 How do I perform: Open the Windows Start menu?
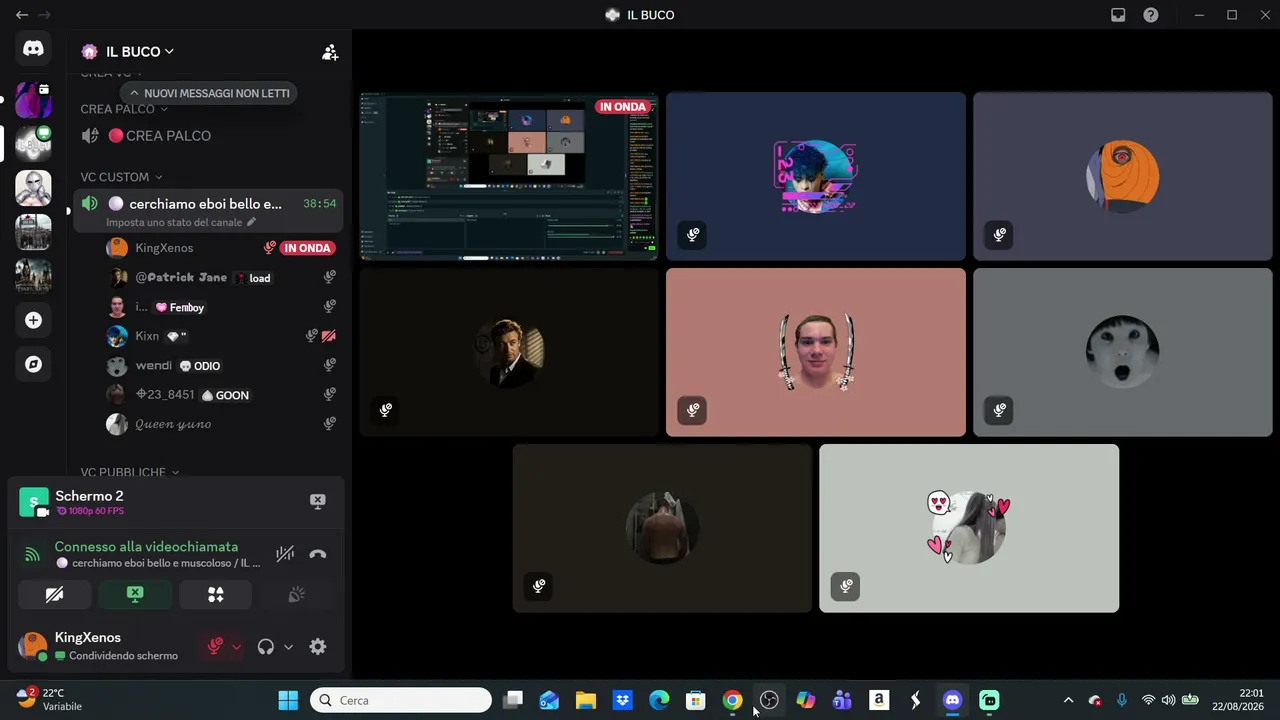[x=288, y=700]
